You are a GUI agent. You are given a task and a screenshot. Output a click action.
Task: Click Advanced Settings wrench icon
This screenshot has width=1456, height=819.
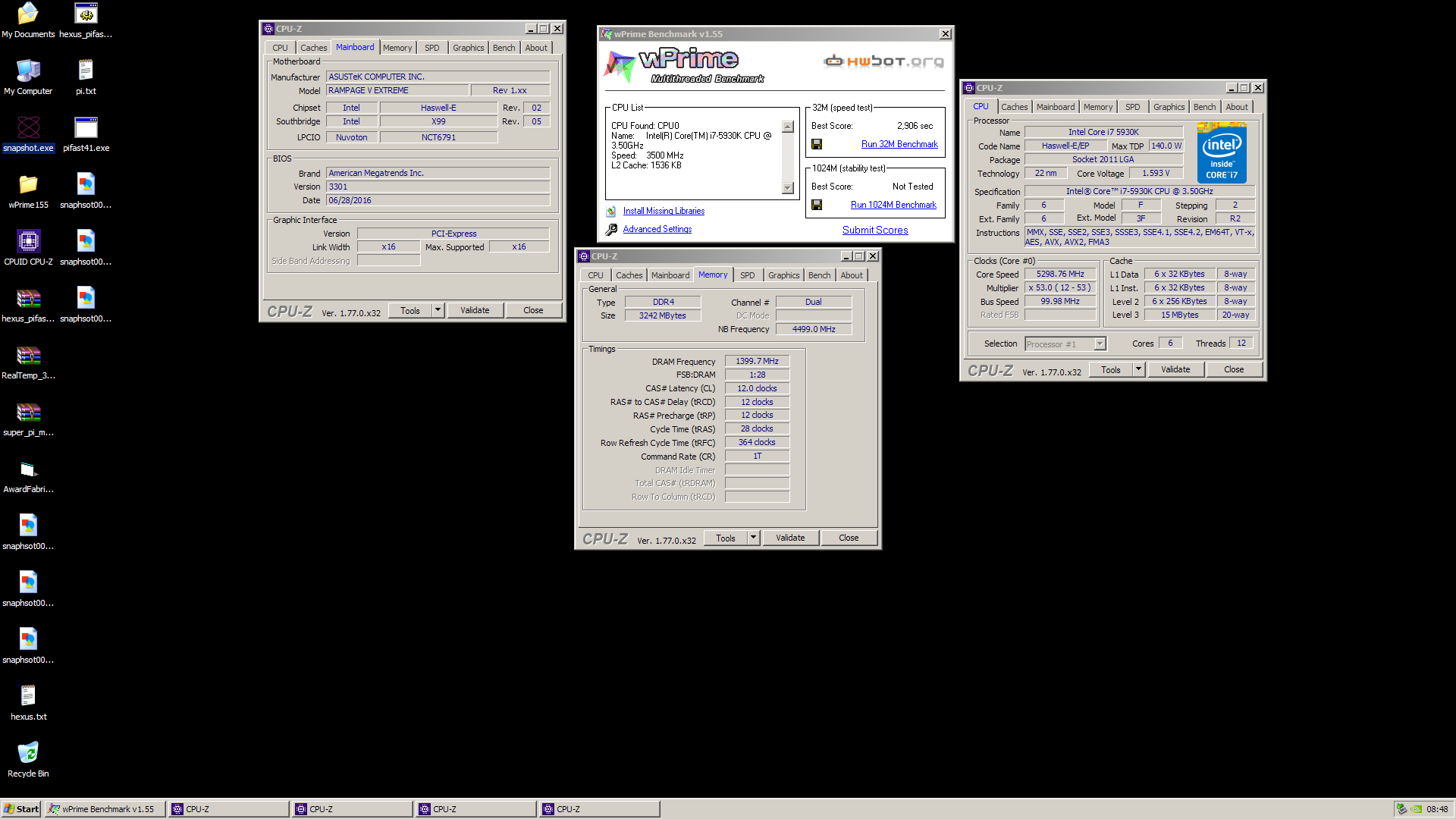(611, 229)
